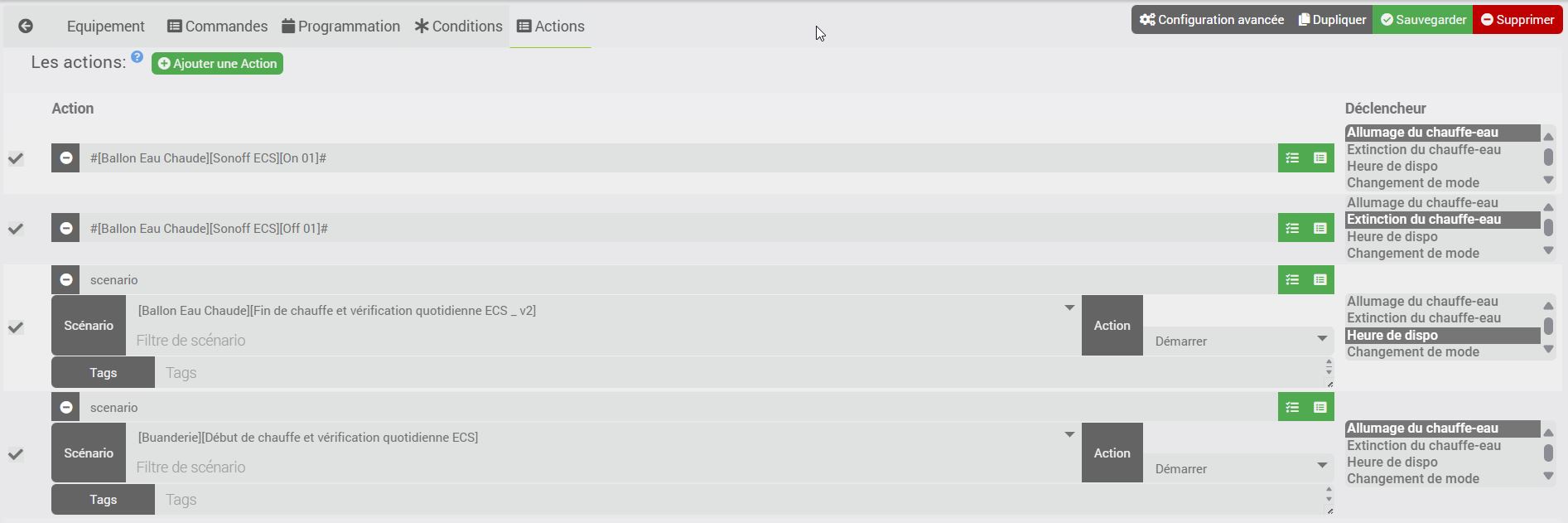Toggle checkmark for the On 01 action

(16, 158)
